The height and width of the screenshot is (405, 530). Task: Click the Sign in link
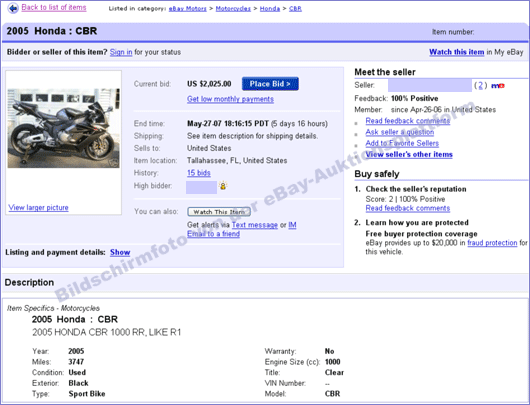tap(121, 52)
